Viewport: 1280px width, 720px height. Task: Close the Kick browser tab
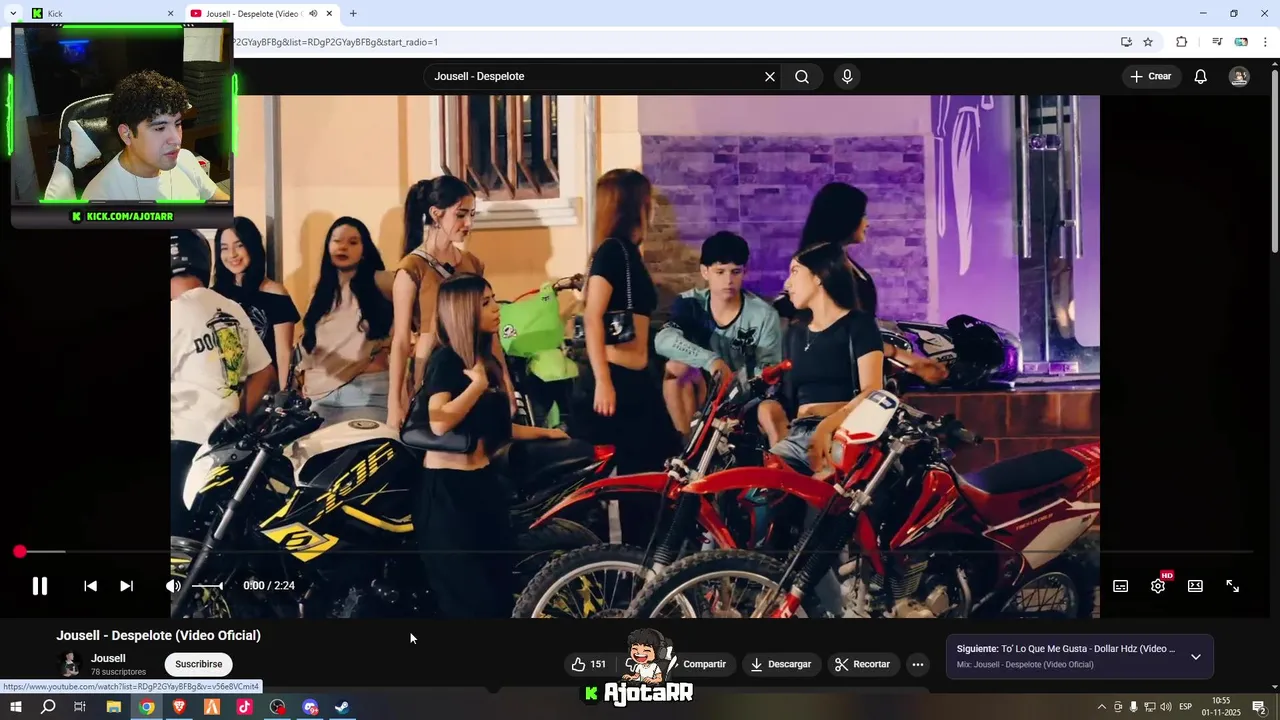pyautogui.click(x=170, y=13)
